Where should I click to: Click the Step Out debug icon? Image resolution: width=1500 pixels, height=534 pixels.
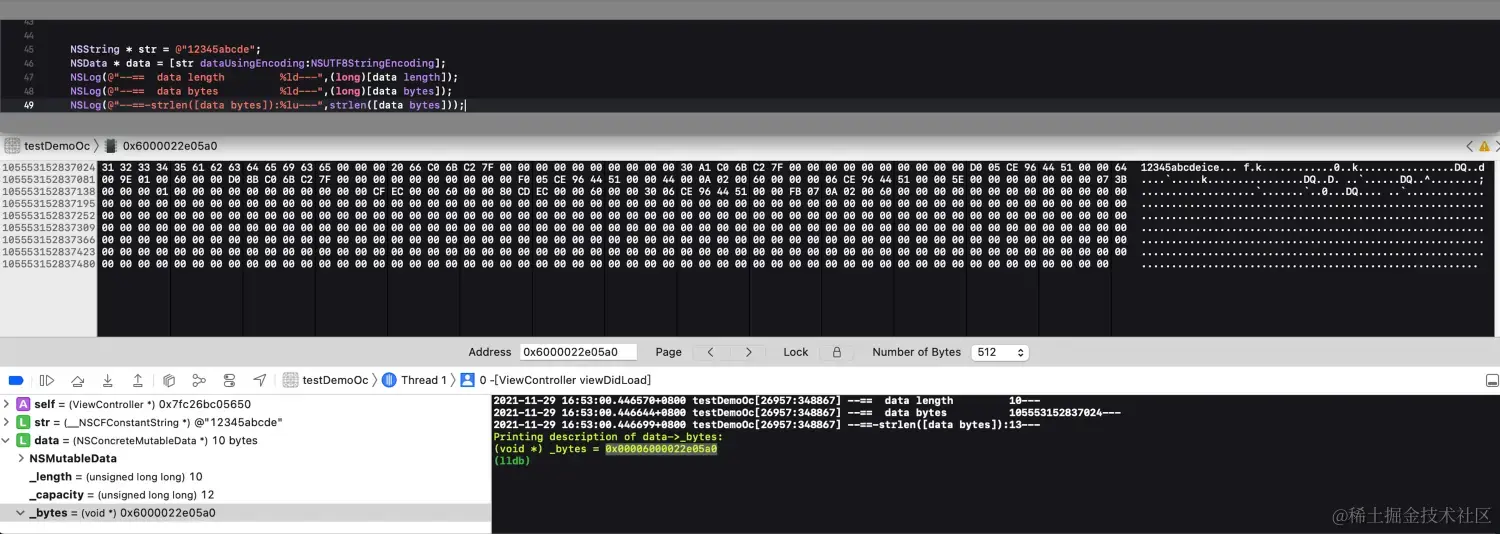[138, 380]
